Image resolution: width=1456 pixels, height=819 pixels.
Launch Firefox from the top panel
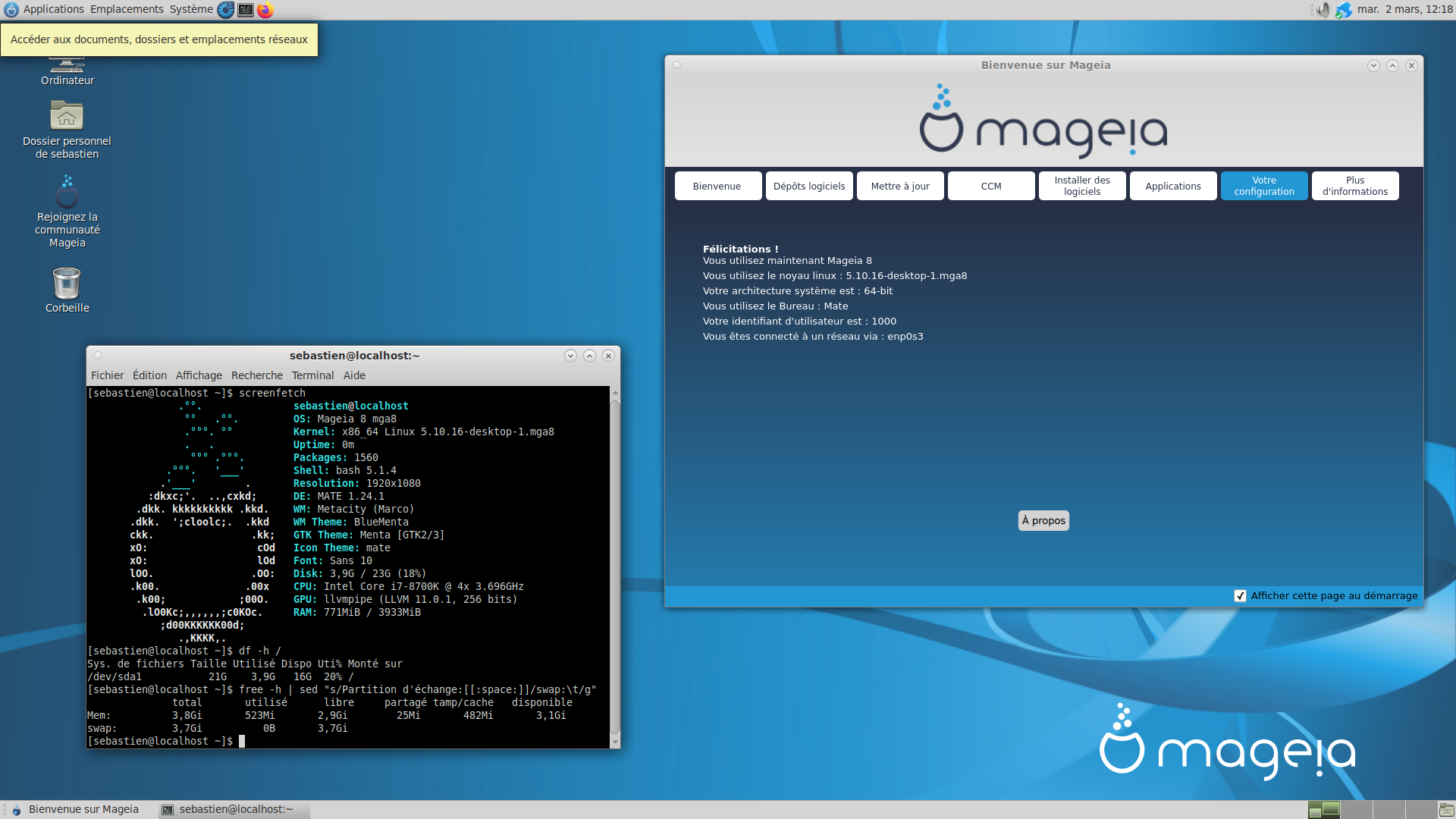tap(265, 10)
